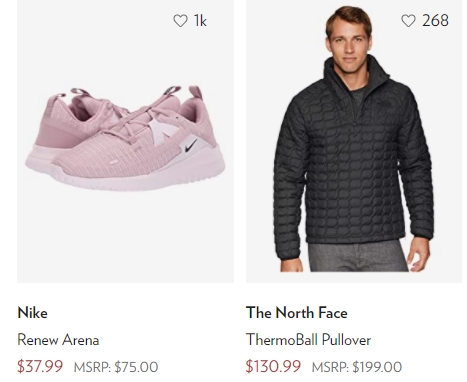Click the gray pants in the jacket photo
Viewport: 467px width, 382px height.
pyautogui.click(x=358, y=256)
